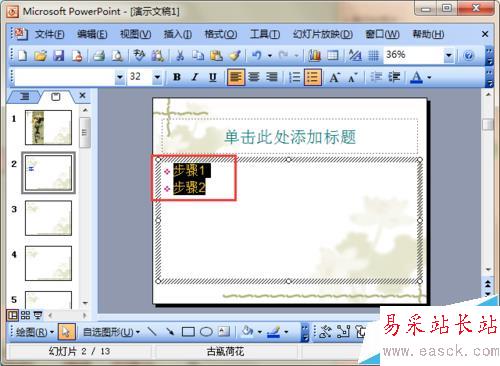Insert a table using the table icon

(x=333, y=56)
